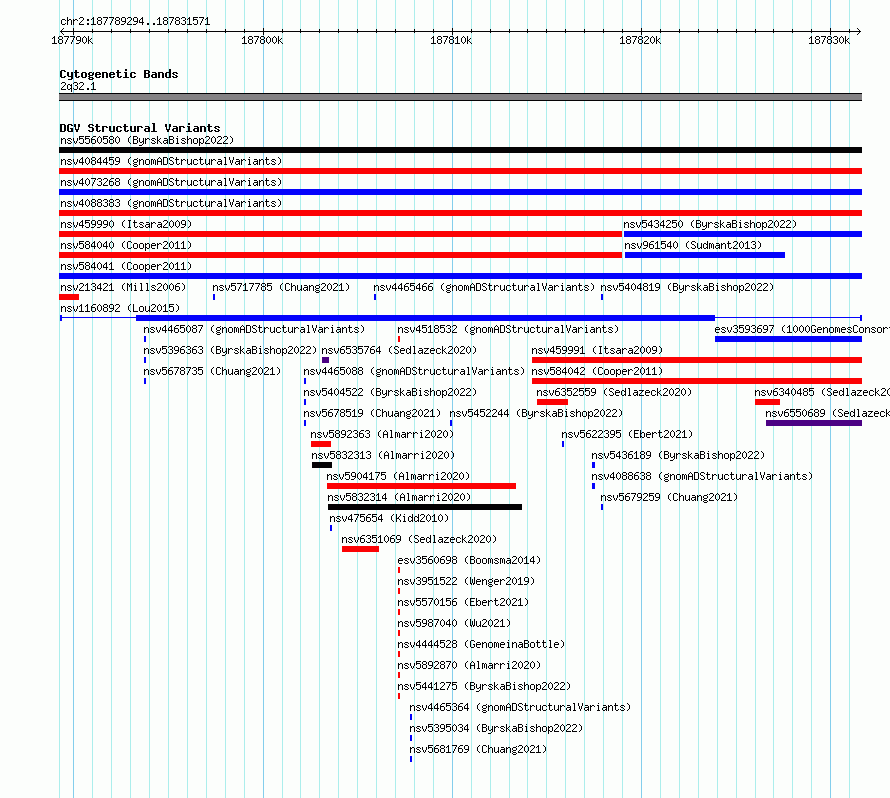The width and height of the screenshot is (890, 798).
Task: Click the nsv5404819 (ByrskaBishop2022) label
Action: coord(687,287)
